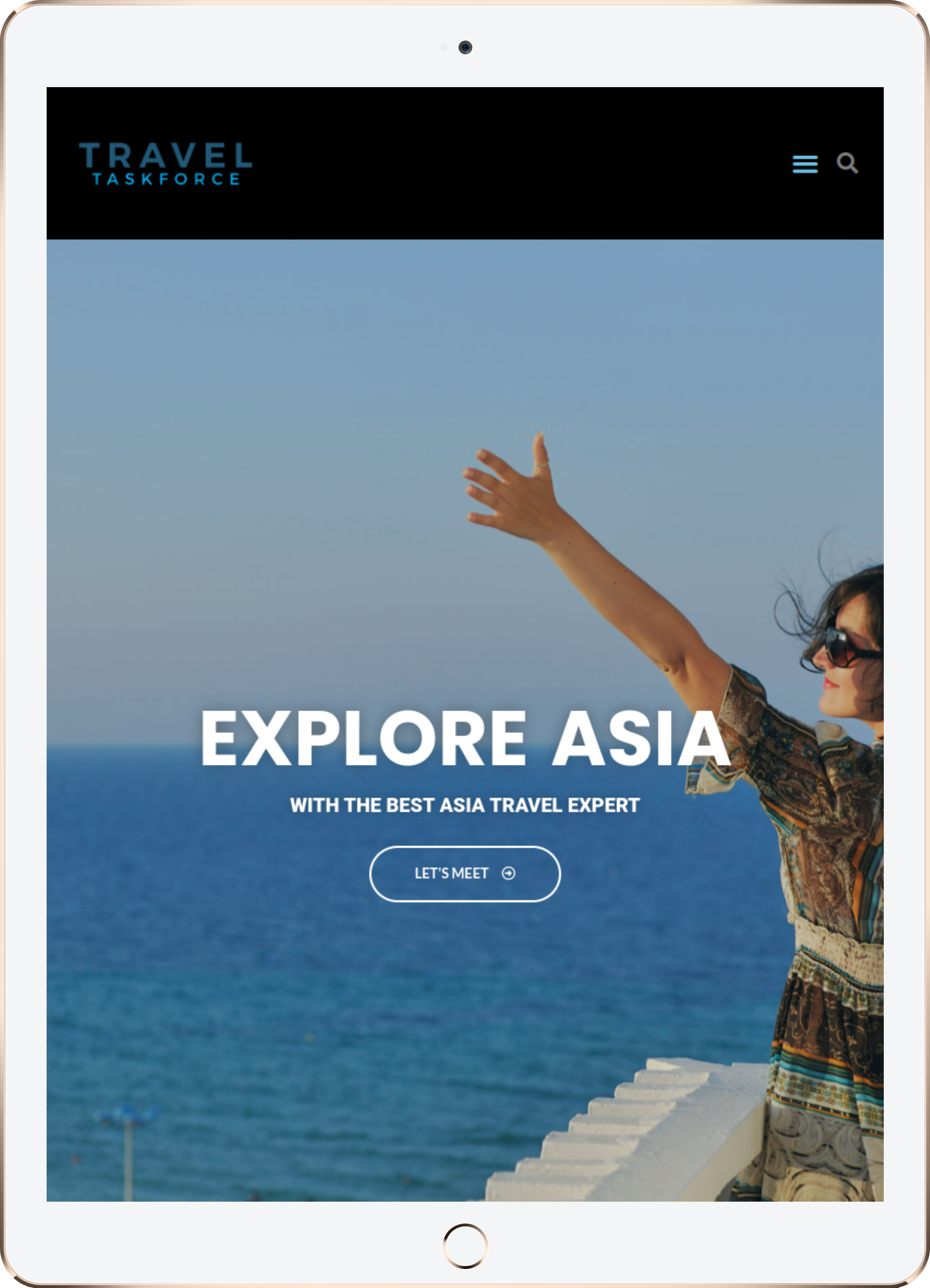The width and height of the screenshot is (930, 1288).
Task: Click the iPad front camera lens
Action: 465,47
